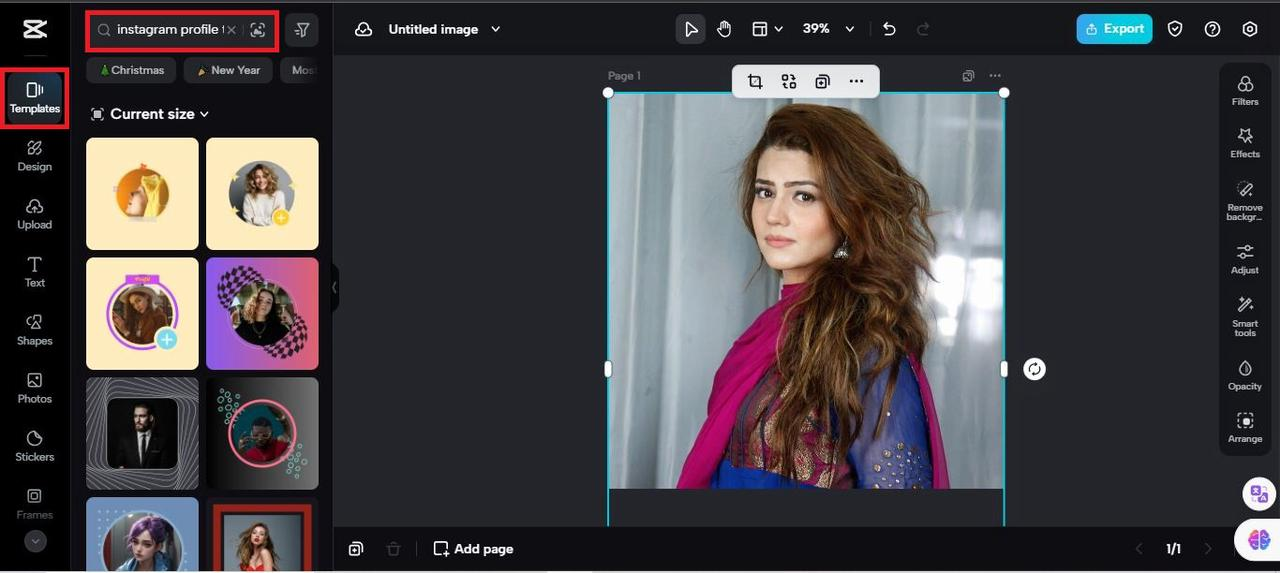Choose the red circle dark template
1280x573 pixels.
(262, 433)
